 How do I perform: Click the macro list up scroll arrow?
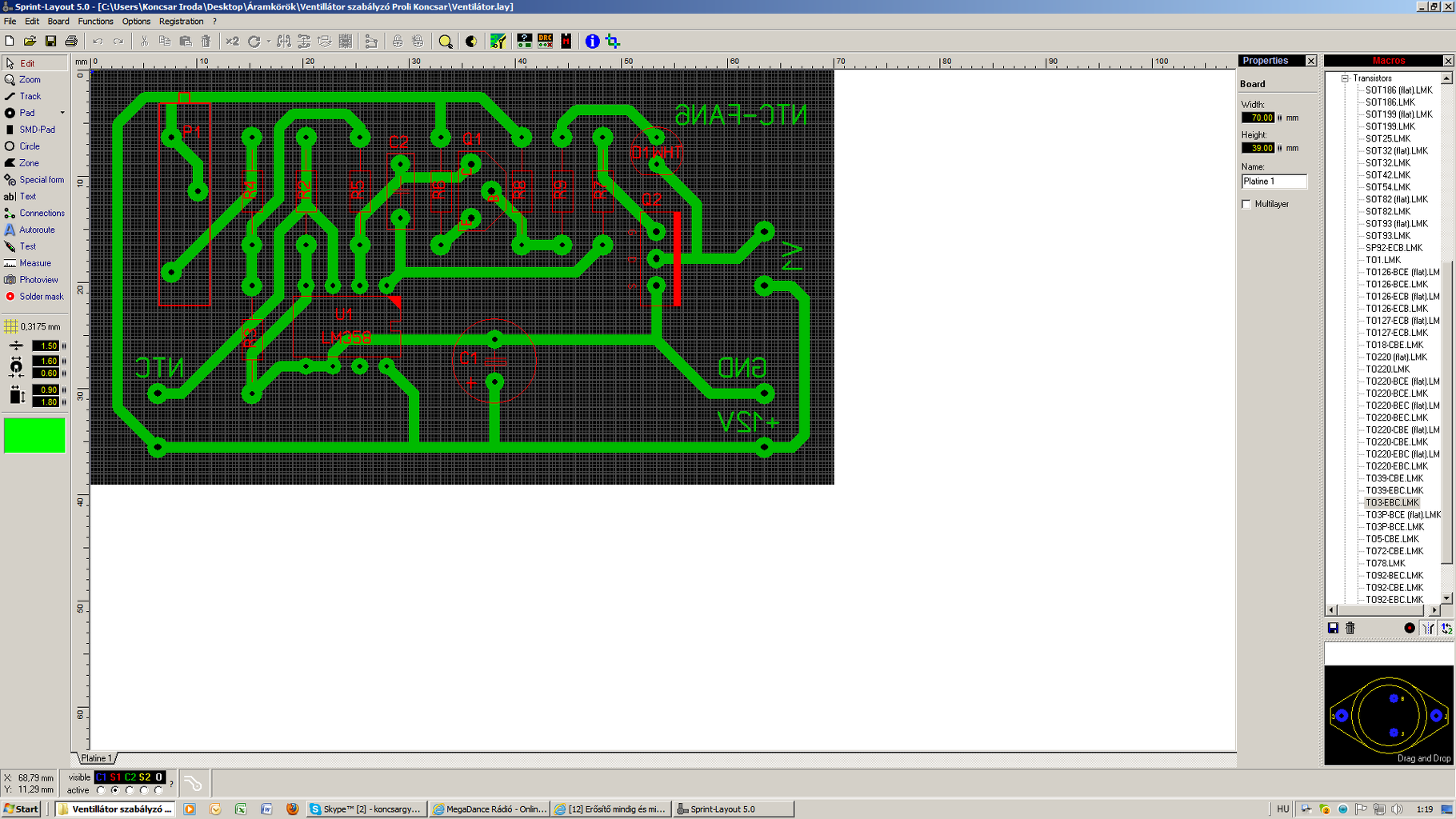pos(1446,78)
